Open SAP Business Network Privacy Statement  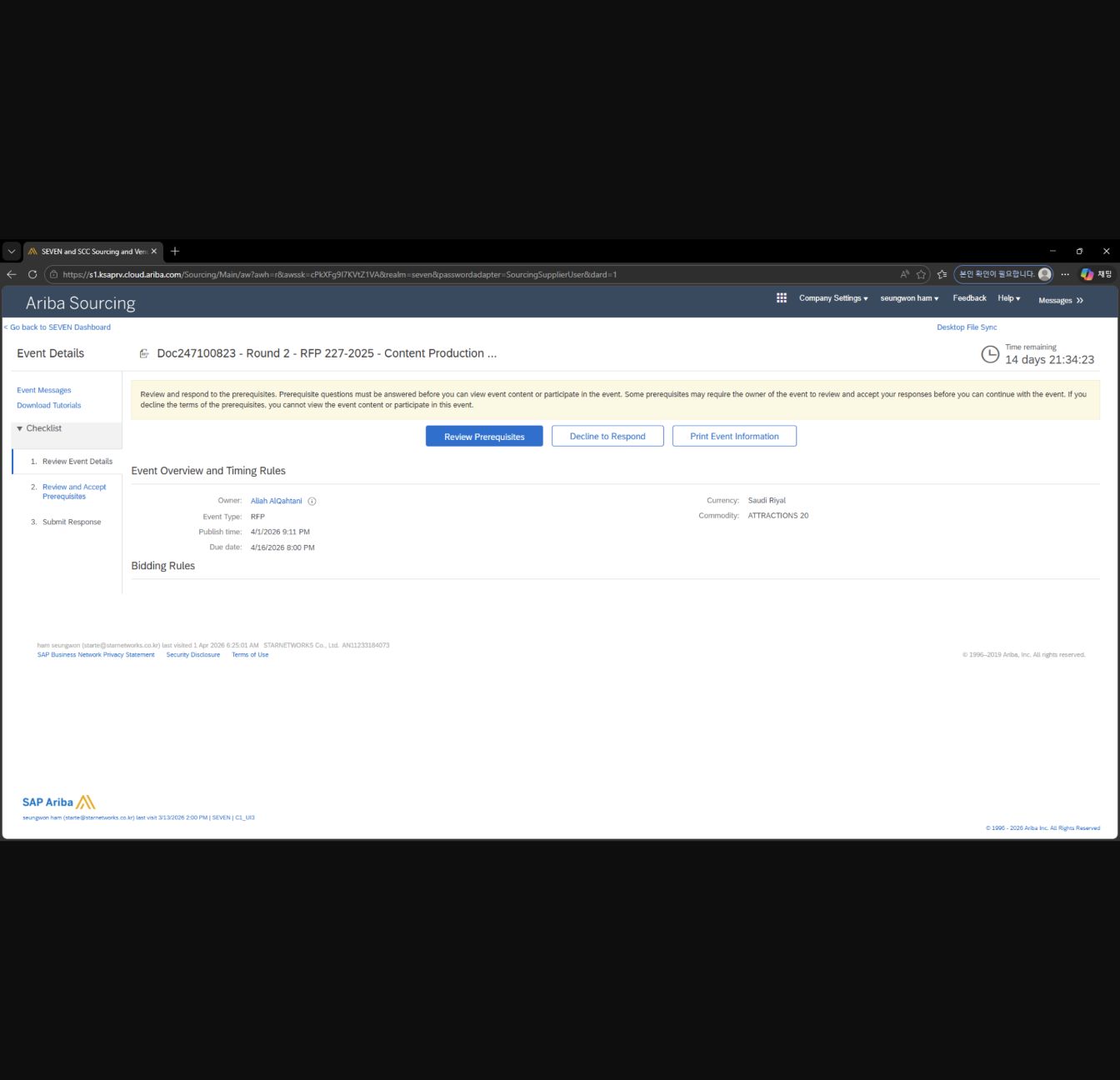click(96, 655)
